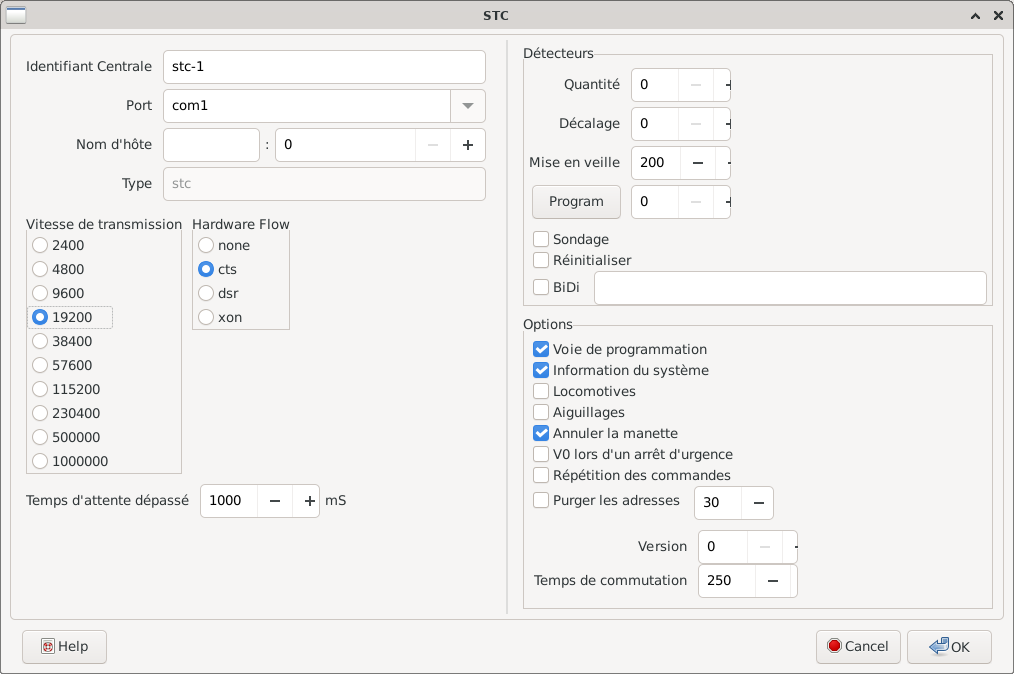Open the Port dropdown list

click(467, 106)
